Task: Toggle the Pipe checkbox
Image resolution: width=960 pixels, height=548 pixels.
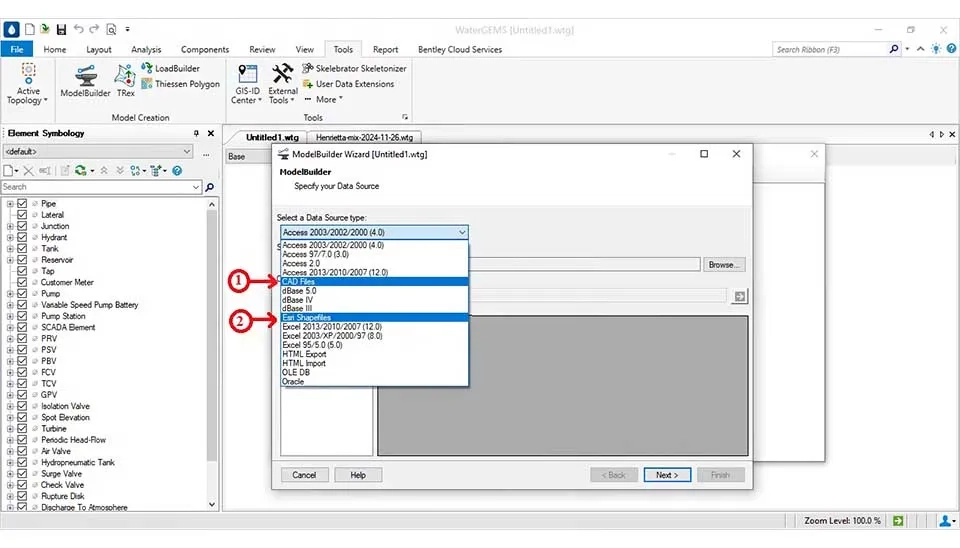Action: (22, 203)
